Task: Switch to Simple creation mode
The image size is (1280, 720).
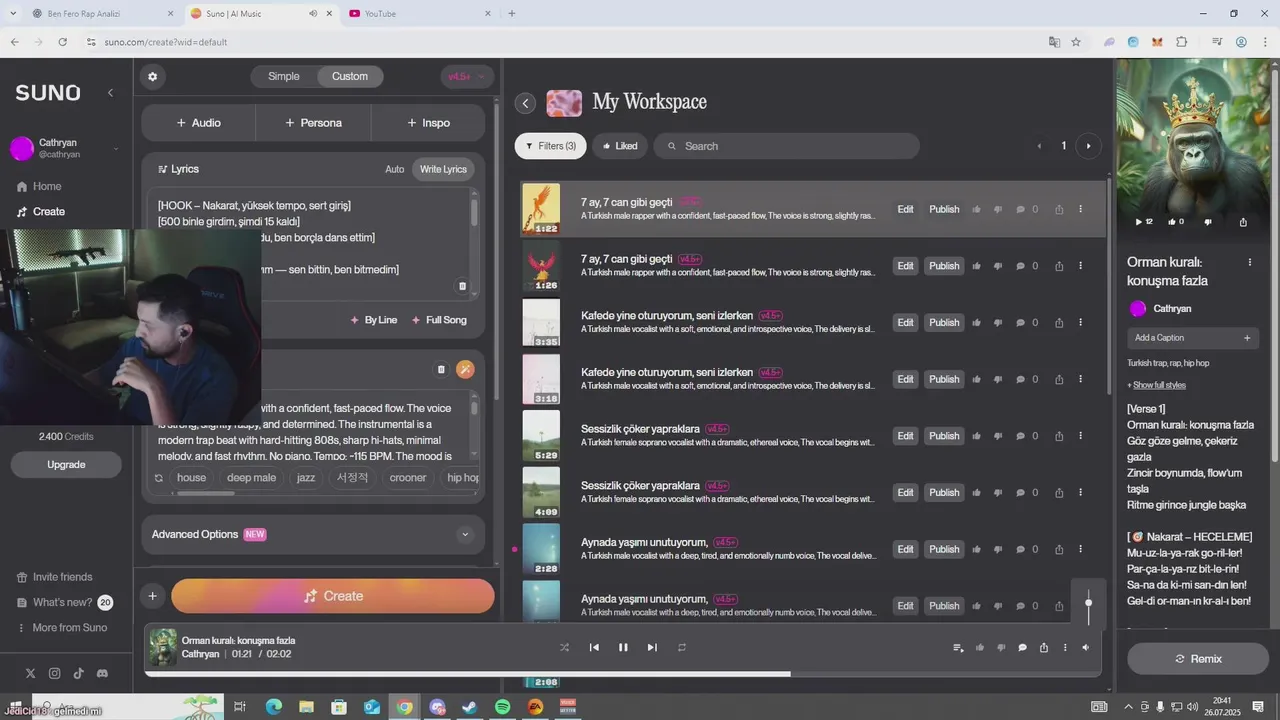Action: (283, 76)
